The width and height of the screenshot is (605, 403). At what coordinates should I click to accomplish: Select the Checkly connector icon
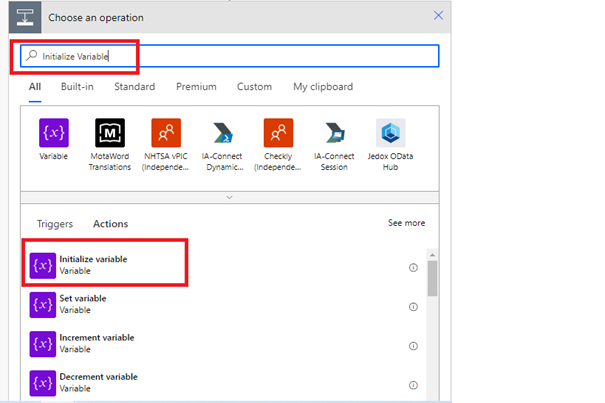tap(278, 133)
